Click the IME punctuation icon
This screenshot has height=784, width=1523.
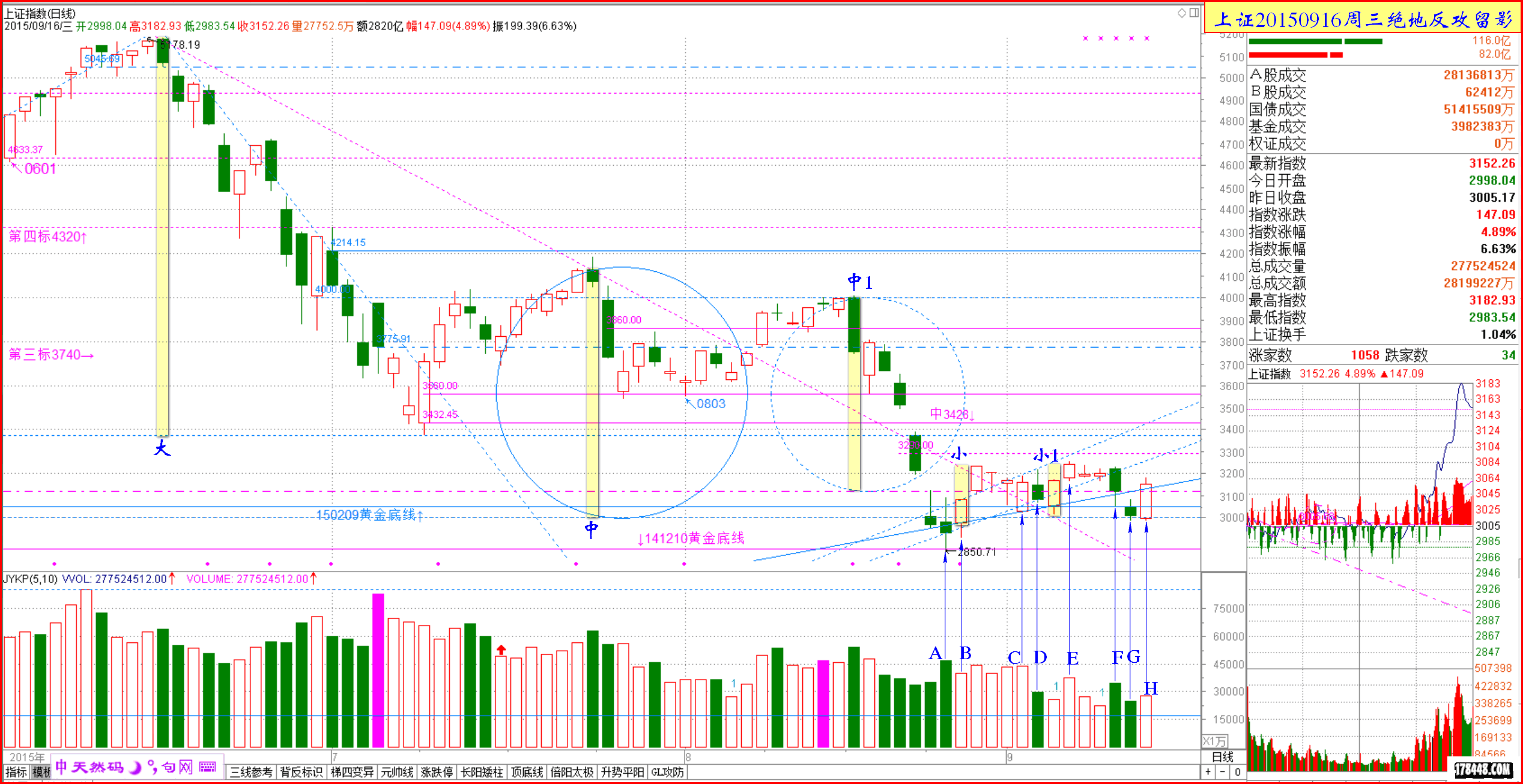152,767
